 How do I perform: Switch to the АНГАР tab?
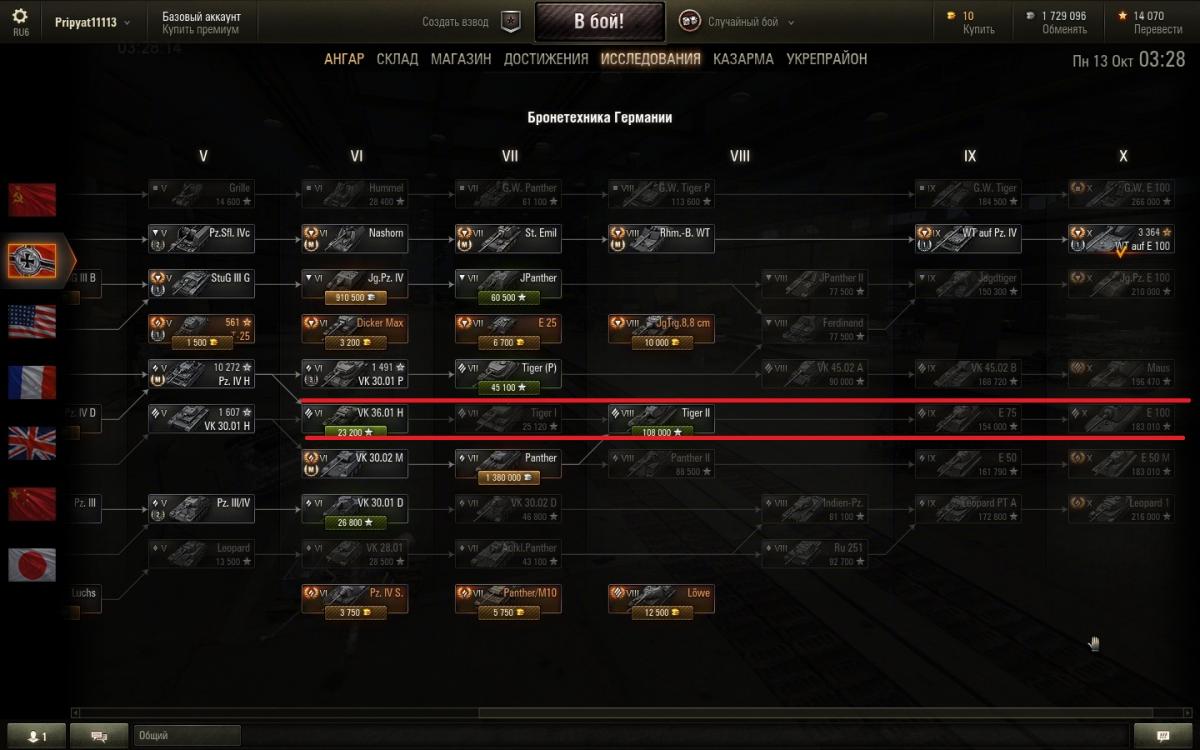[344, 59]
